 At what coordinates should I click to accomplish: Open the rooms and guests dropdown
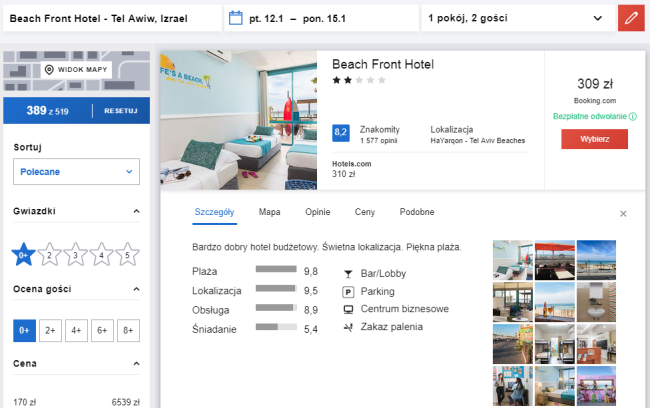515,18
